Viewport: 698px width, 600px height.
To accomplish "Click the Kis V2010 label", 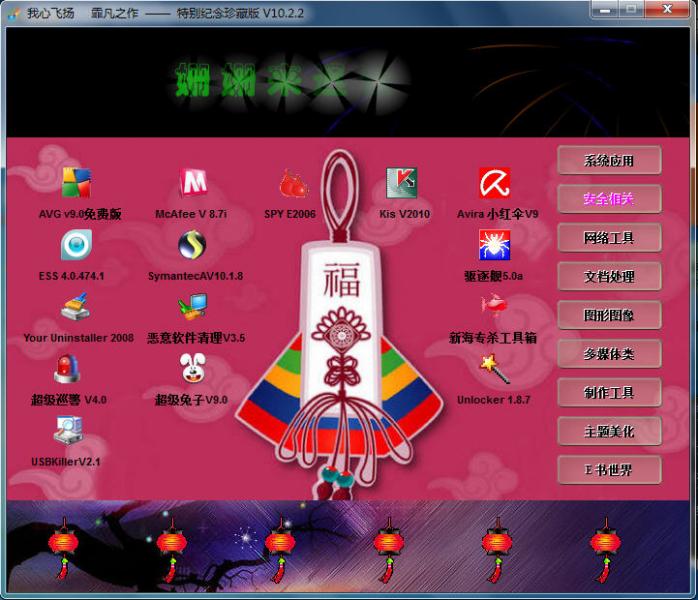I will pos(405,214).
